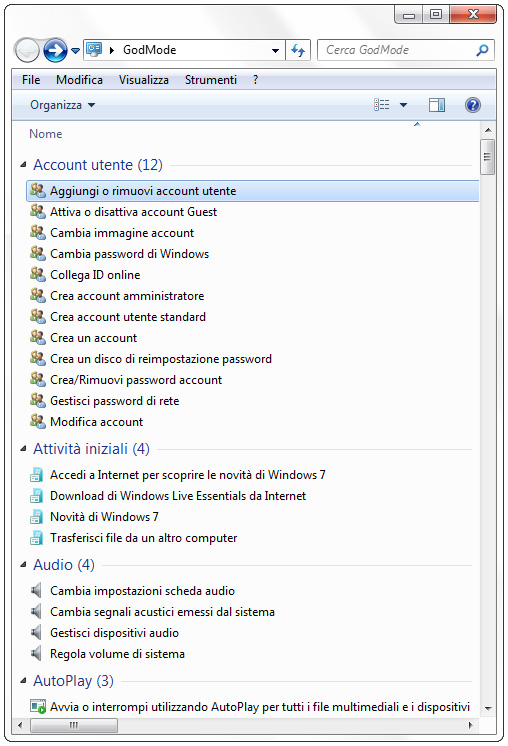
Task: Click the change view list icon
Action: pyautogui.click(x=381, y=105)
